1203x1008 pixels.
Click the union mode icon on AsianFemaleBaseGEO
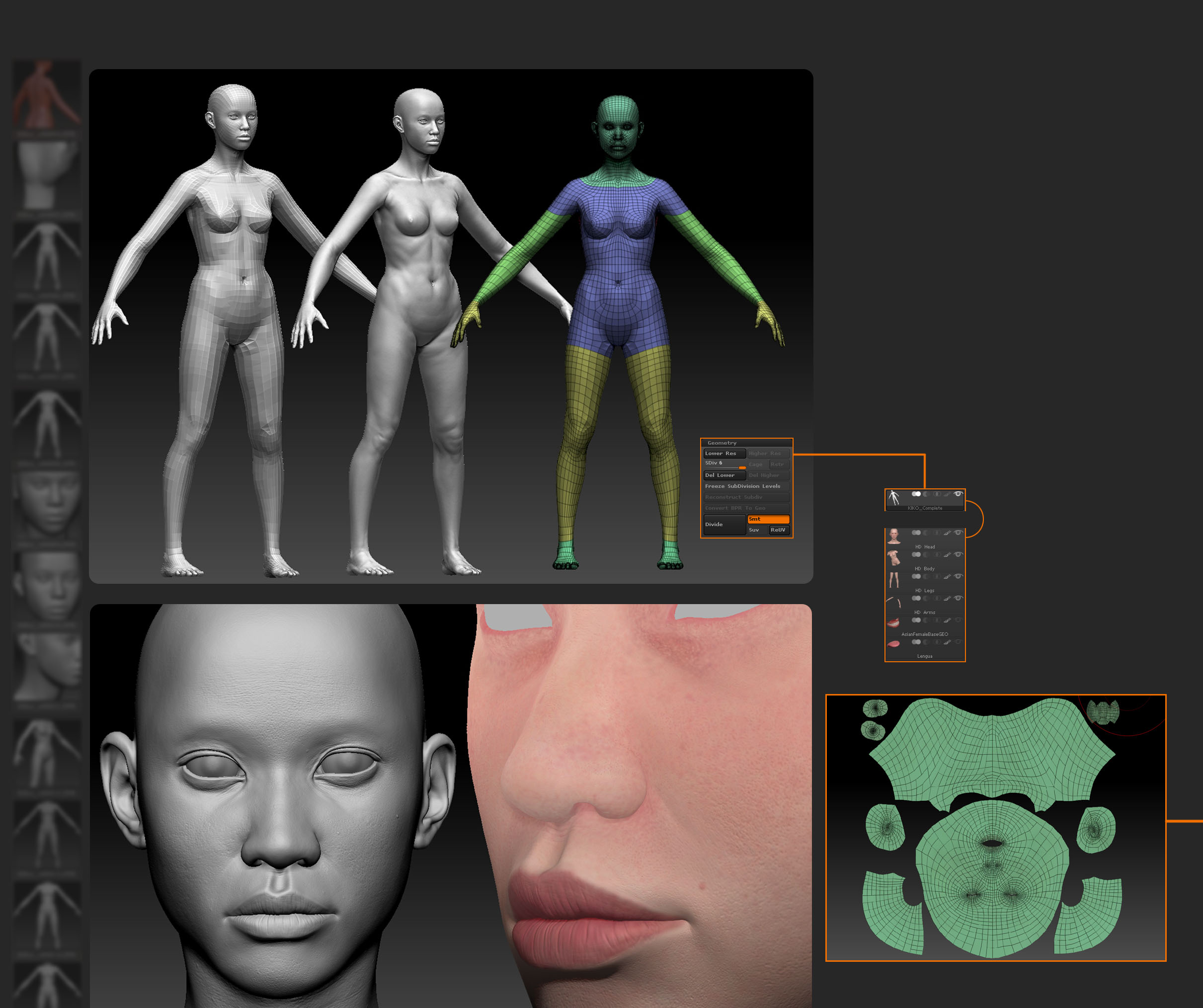point(917,620)
